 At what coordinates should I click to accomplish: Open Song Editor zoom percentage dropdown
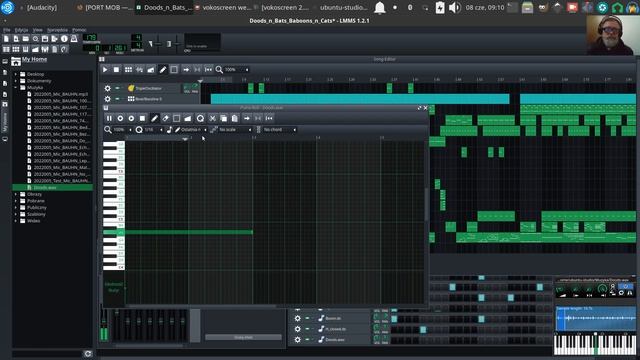(236, 70)
